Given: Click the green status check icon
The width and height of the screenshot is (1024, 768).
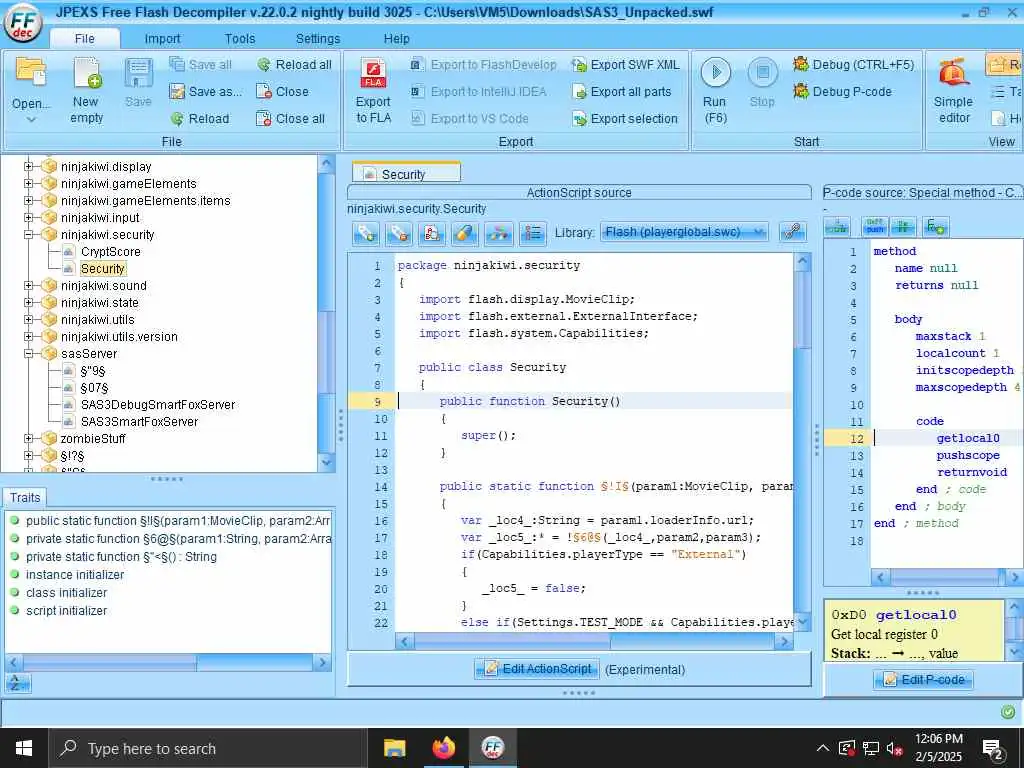Looking at the screenshot, I should coord(1008,712).
